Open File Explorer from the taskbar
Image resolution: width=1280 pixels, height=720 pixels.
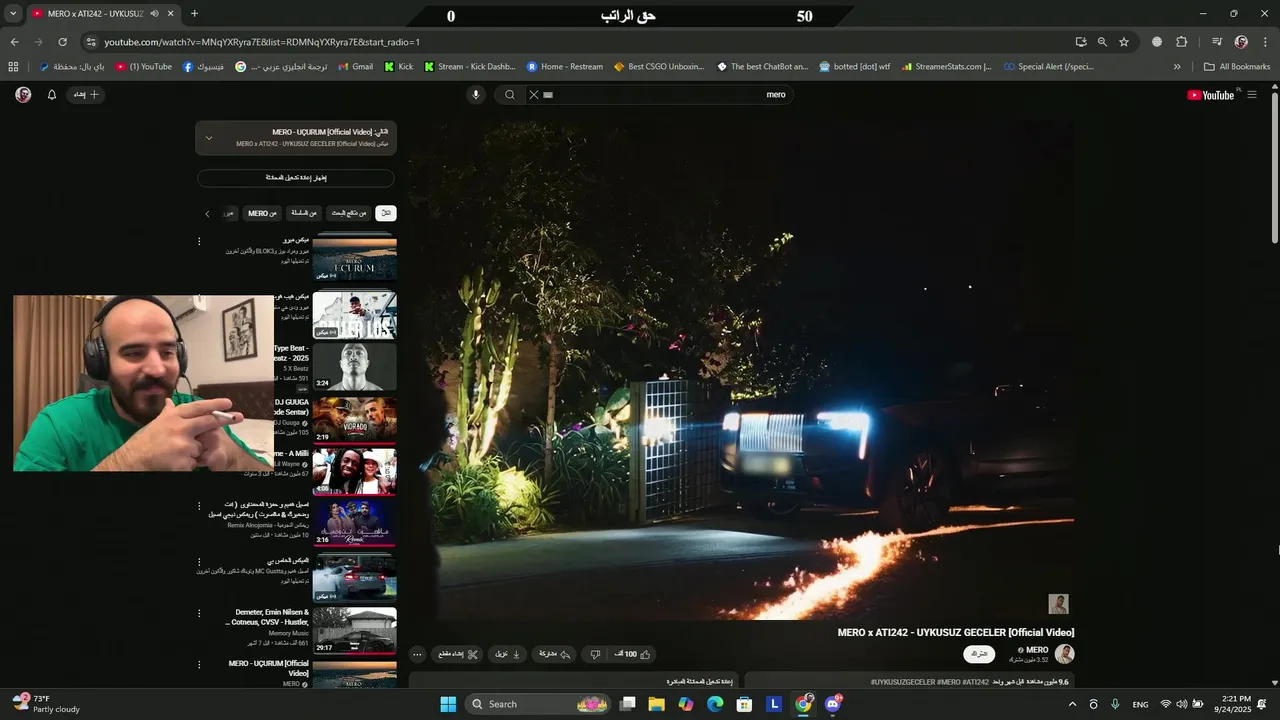pos(657,704)
